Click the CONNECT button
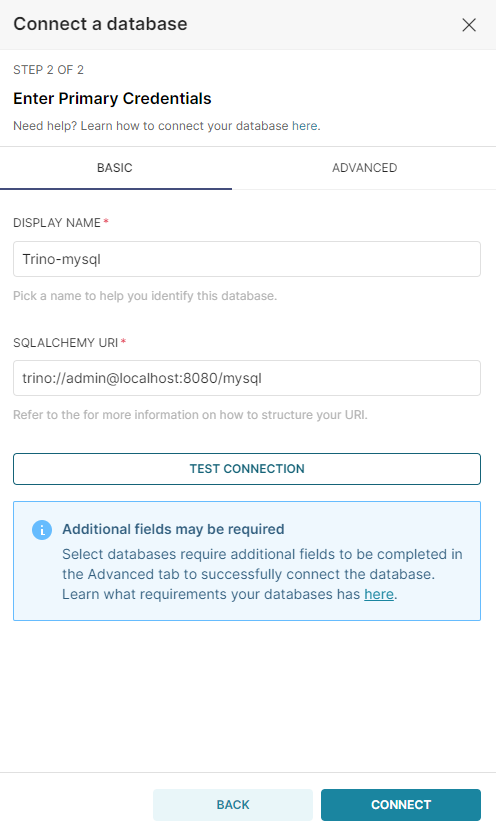Screen dimensions: 496x835 click(401, 805)
